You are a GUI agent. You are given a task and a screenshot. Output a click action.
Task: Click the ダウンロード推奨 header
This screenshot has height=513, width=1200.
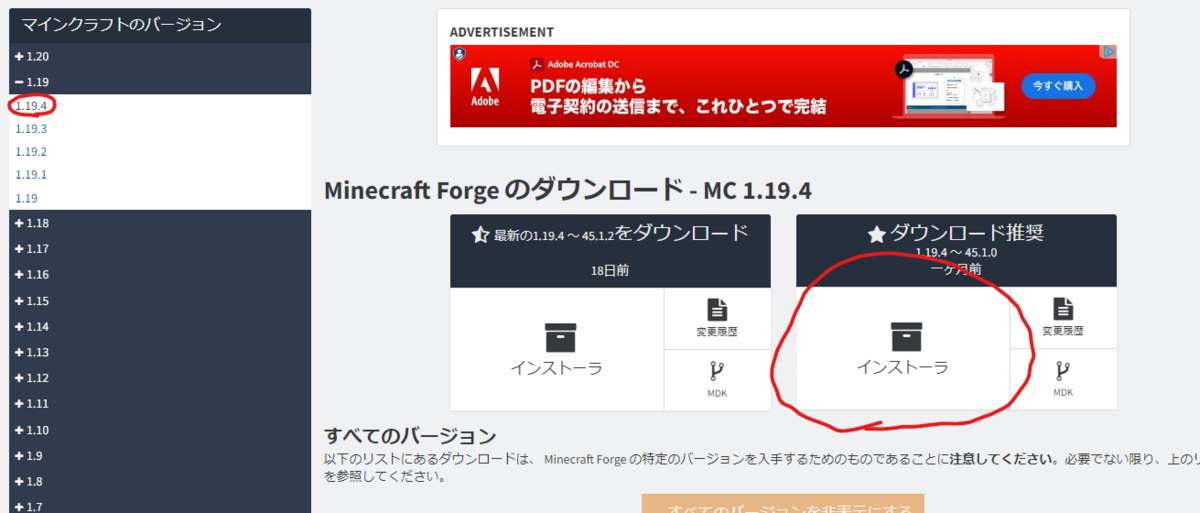point(956,234)
